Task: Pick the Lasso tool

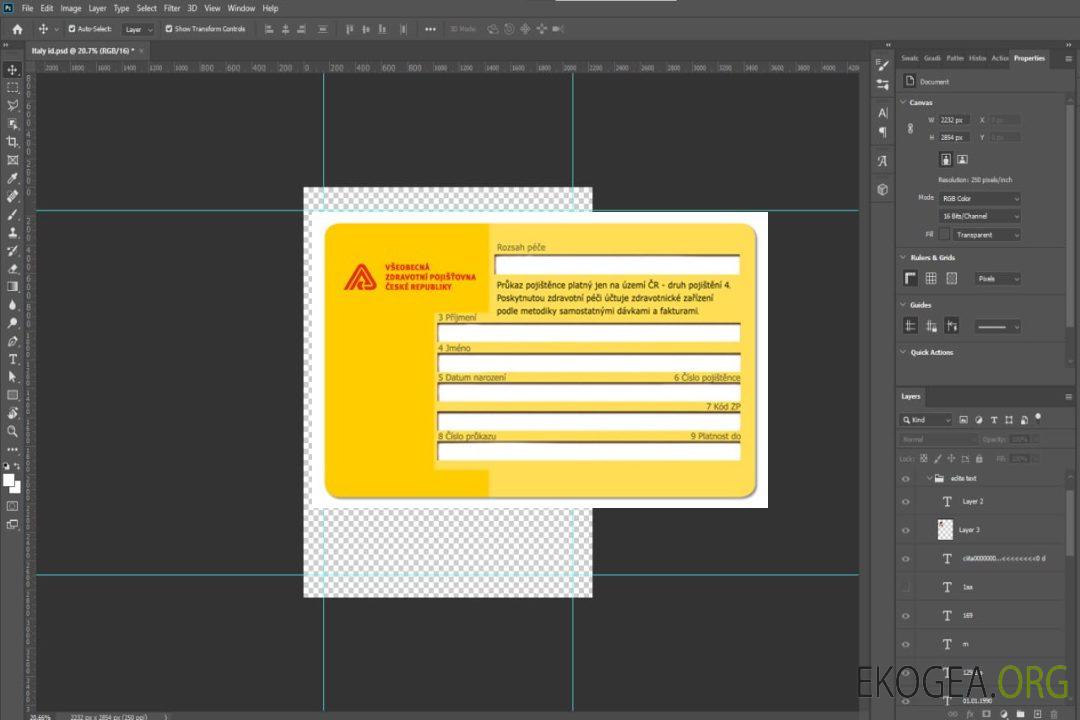Action: [x=13, y=105]
